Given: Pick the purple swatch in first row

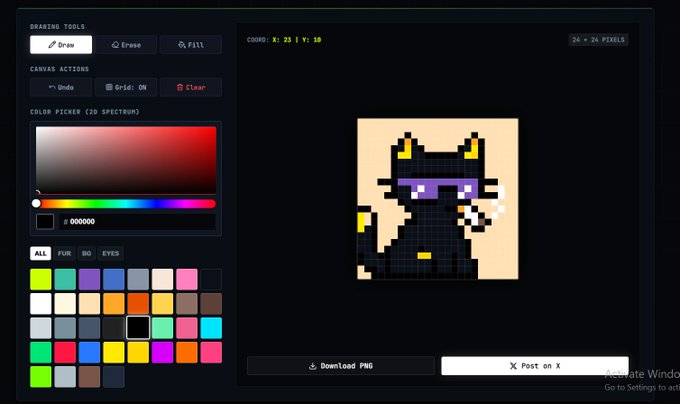Looking at the screenshot, I should (89, 279).
